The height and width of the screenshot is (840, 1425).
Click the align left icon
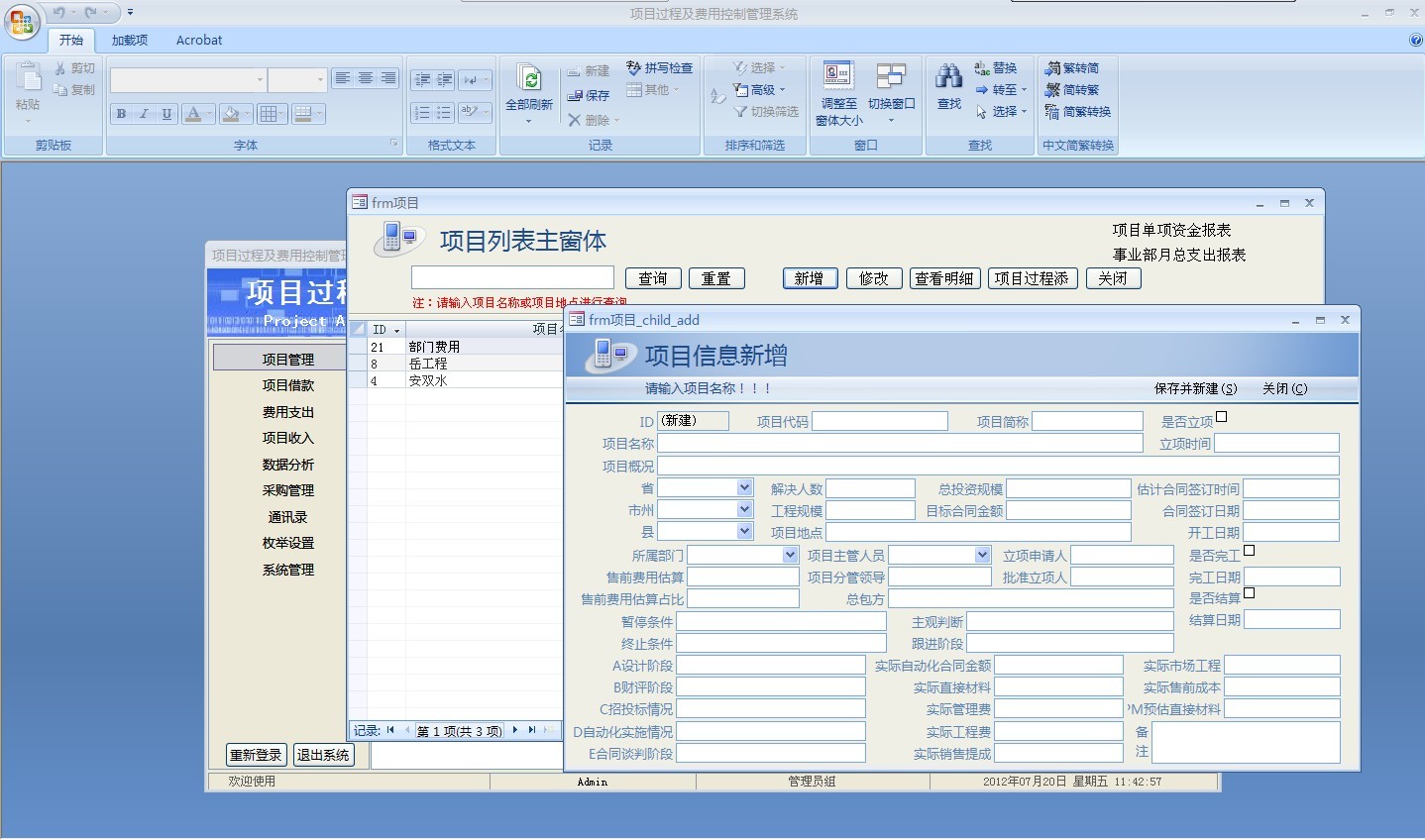[x=343, y=78]
